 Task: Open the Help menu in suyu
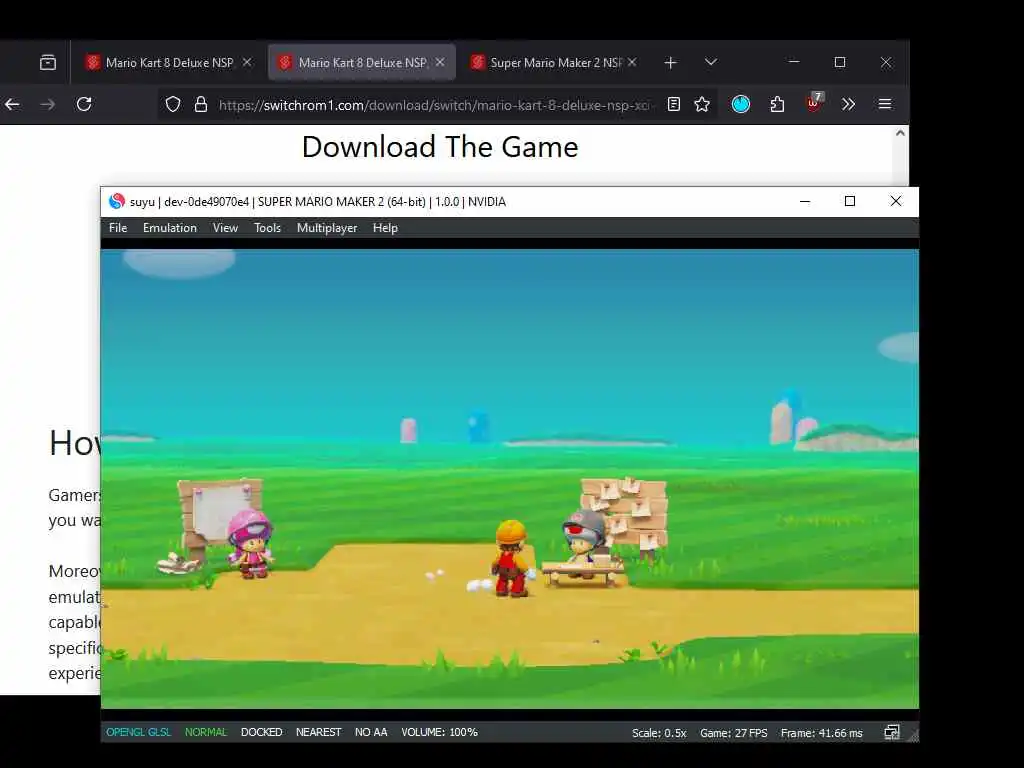pos(385,228)
